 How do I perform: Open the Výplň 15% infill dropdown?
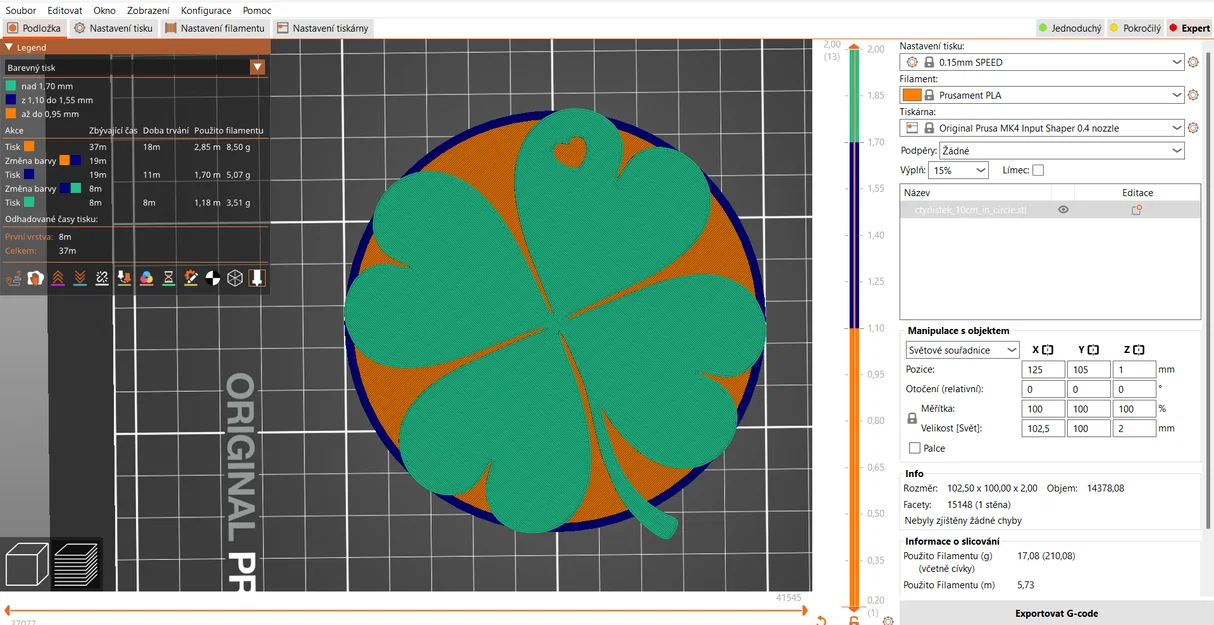pyautogui.click(x=959, y=171)
